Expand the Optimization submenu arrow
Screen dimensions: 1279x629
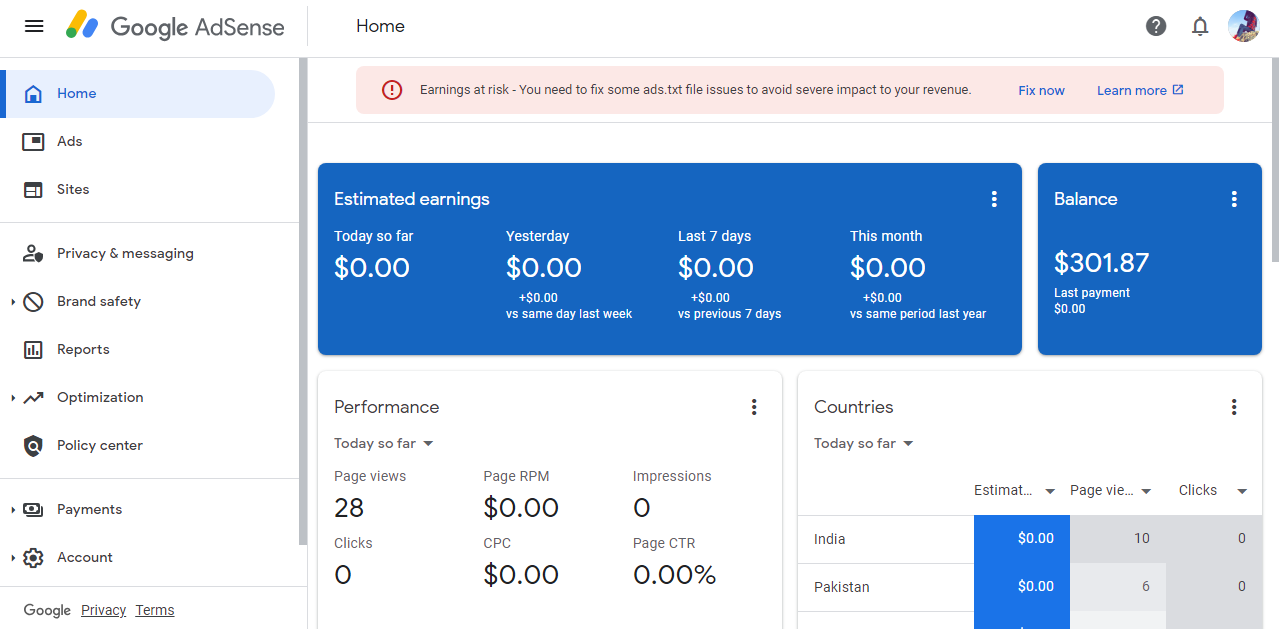pyautogui.click(x=13, y=397)
